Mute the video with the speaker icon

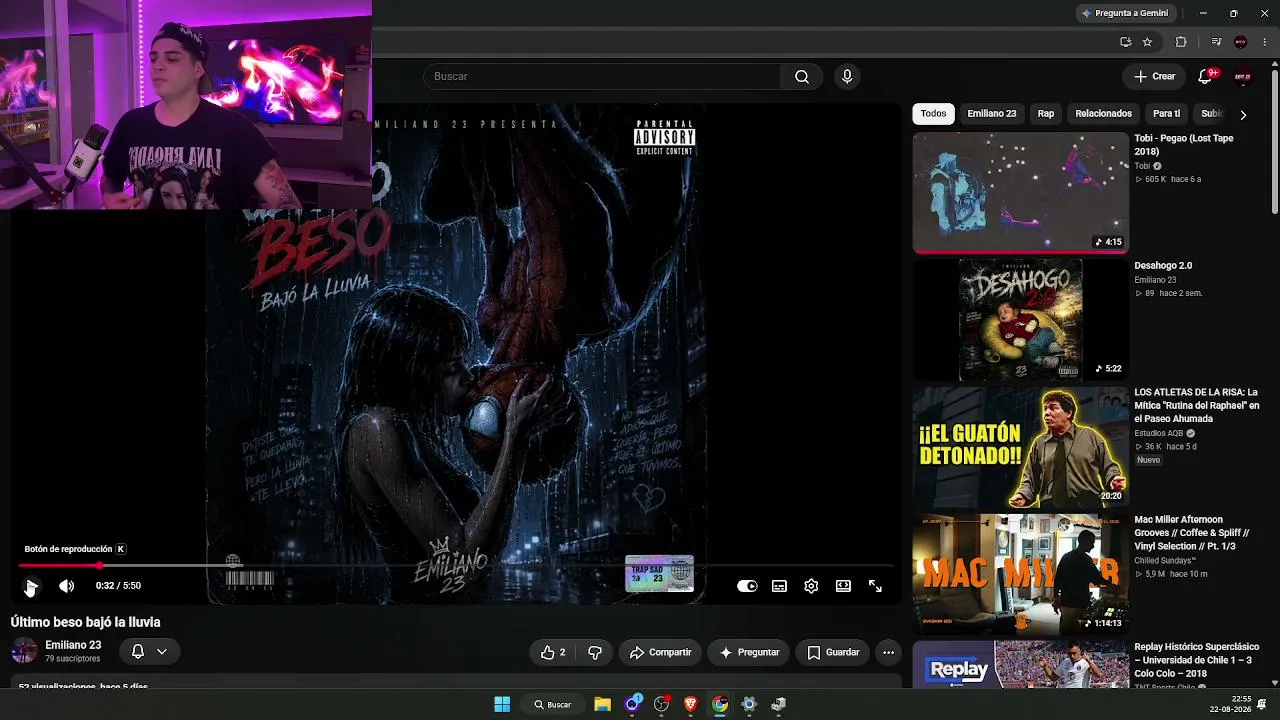[66, 586]
